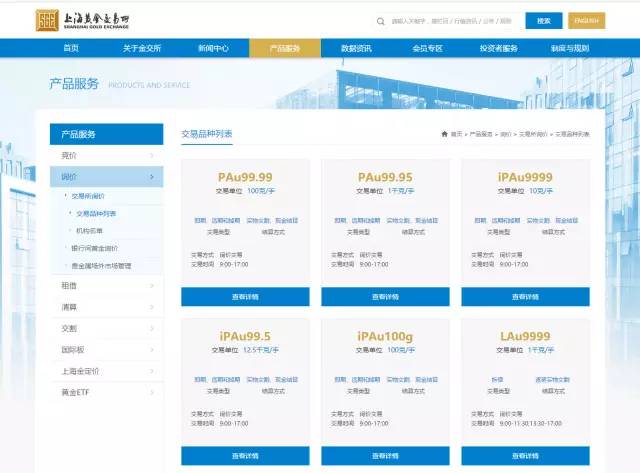
Task: Click 交易所询价 link in the breadcrumb
Action: click(533, 134)
